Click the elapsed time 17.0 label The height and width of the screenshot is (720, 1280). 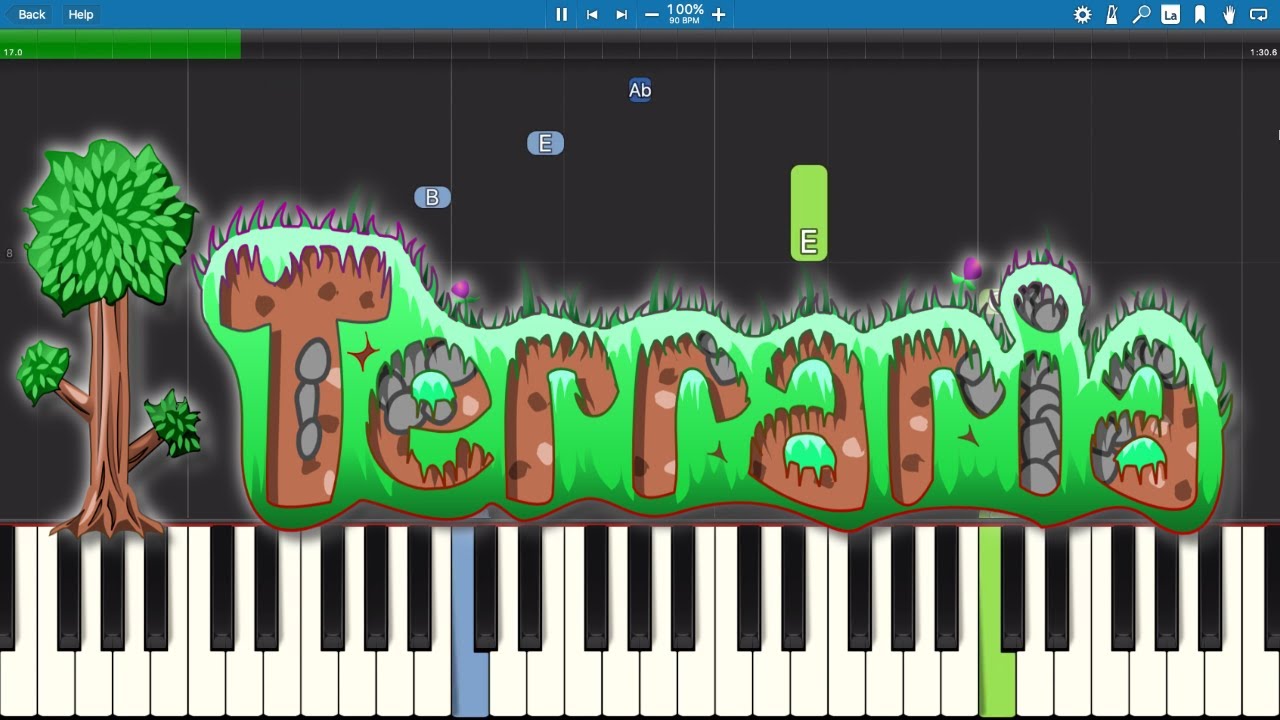tap(13, 52)
